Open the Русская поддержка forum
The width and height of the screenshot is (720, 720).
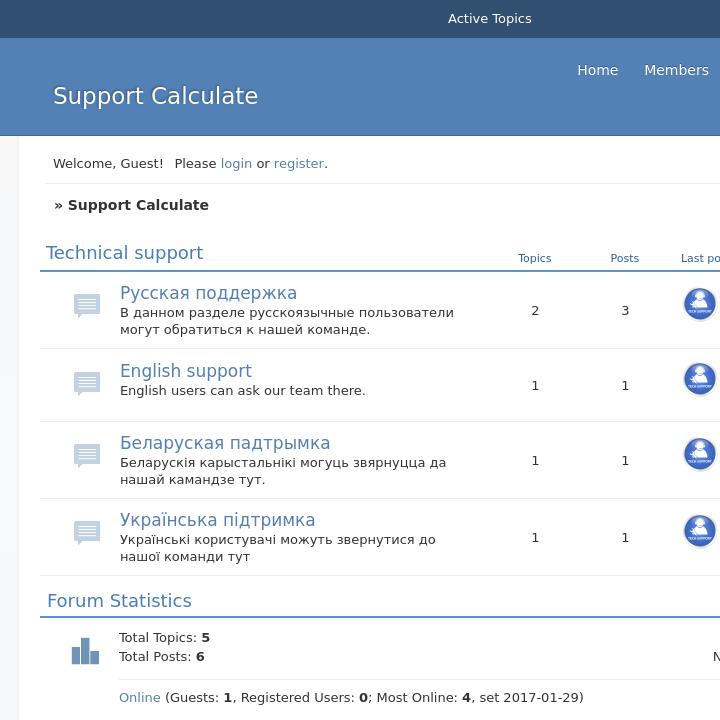point(208,293)
